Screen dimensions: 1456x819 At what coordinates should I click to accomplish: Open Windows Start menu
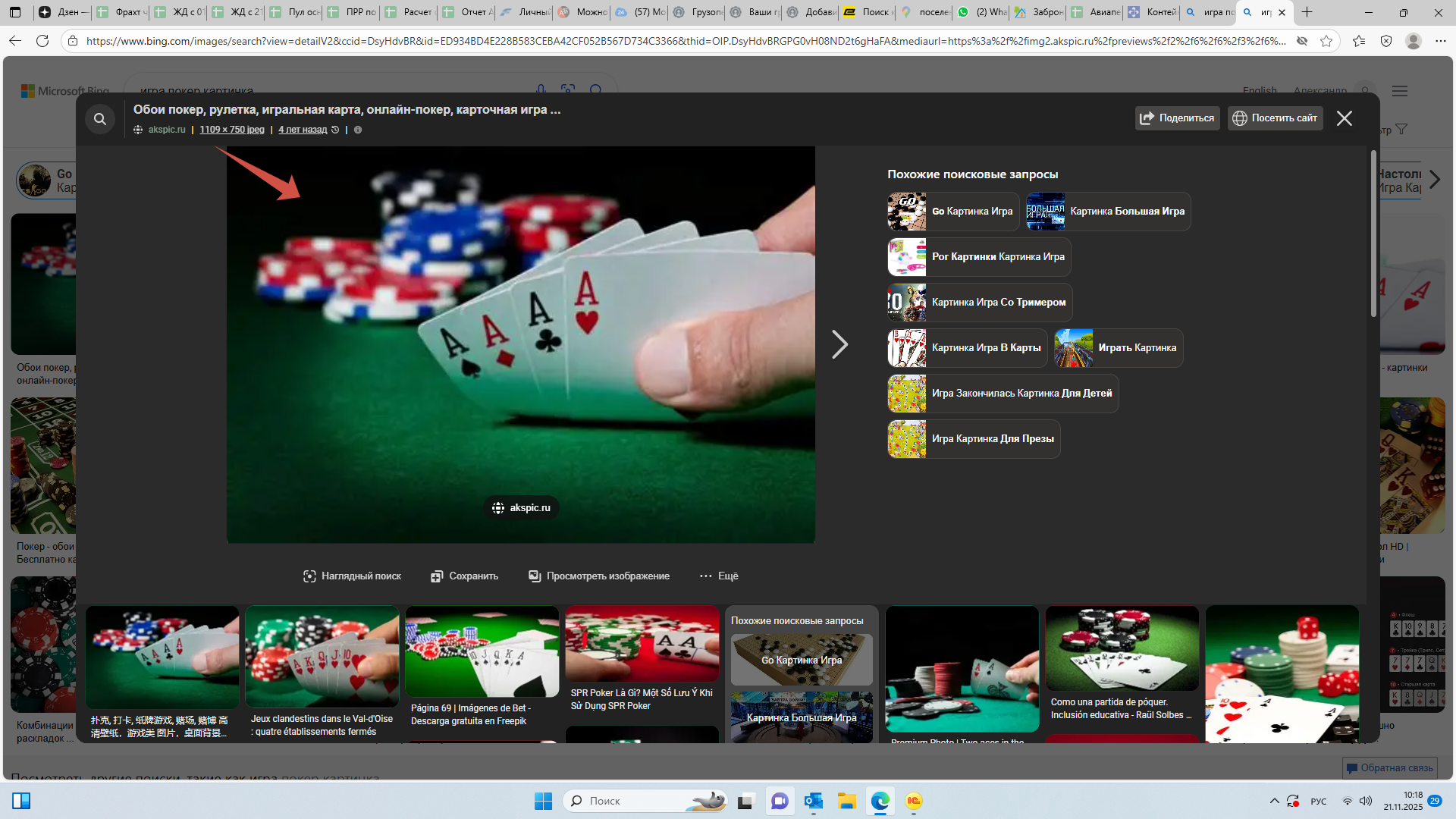543,801
